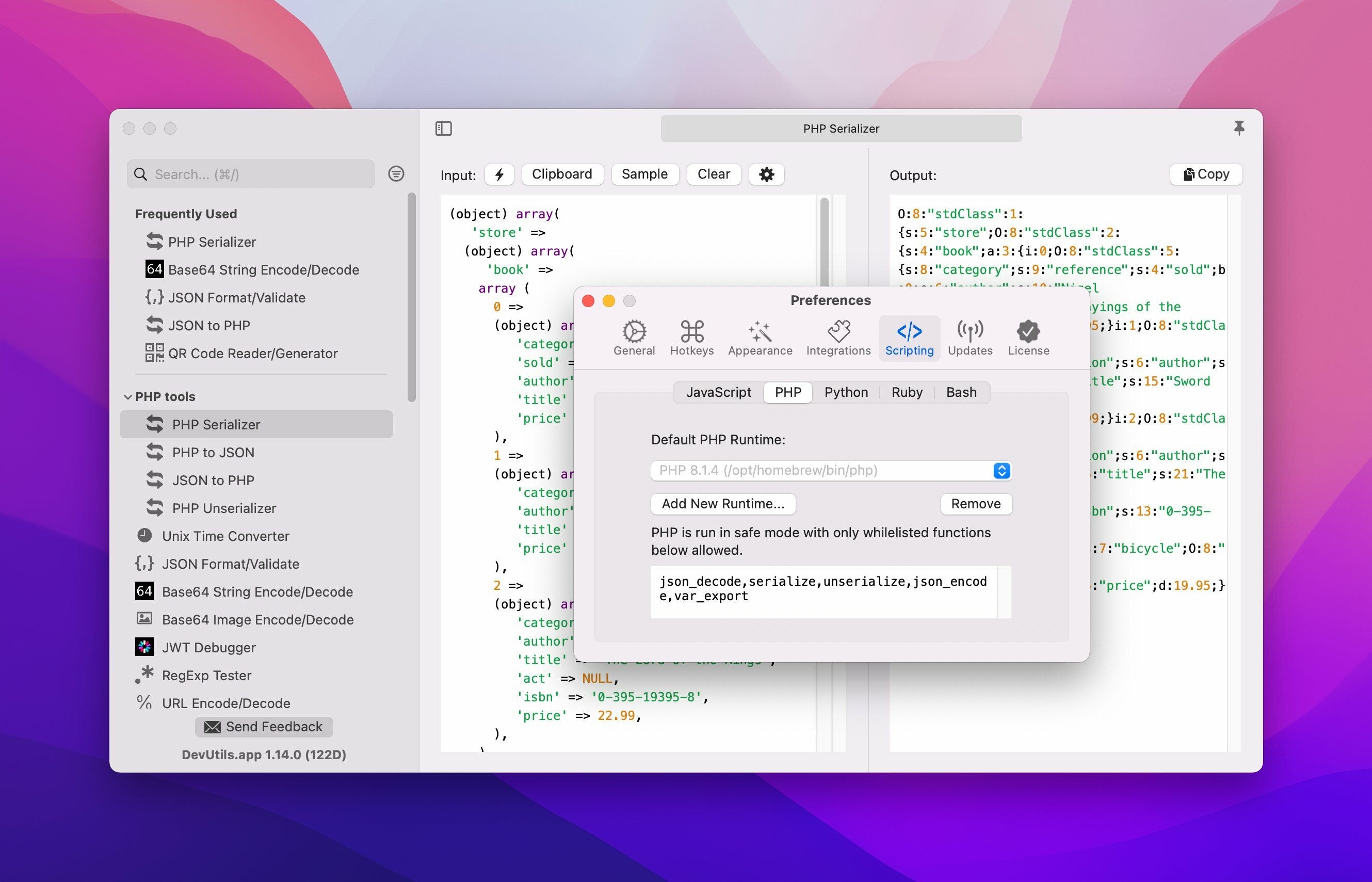Image resolution: width=1372 pixels, height=882 pixels.
Task: Select PHP to JSON tool
Action: 256,453
